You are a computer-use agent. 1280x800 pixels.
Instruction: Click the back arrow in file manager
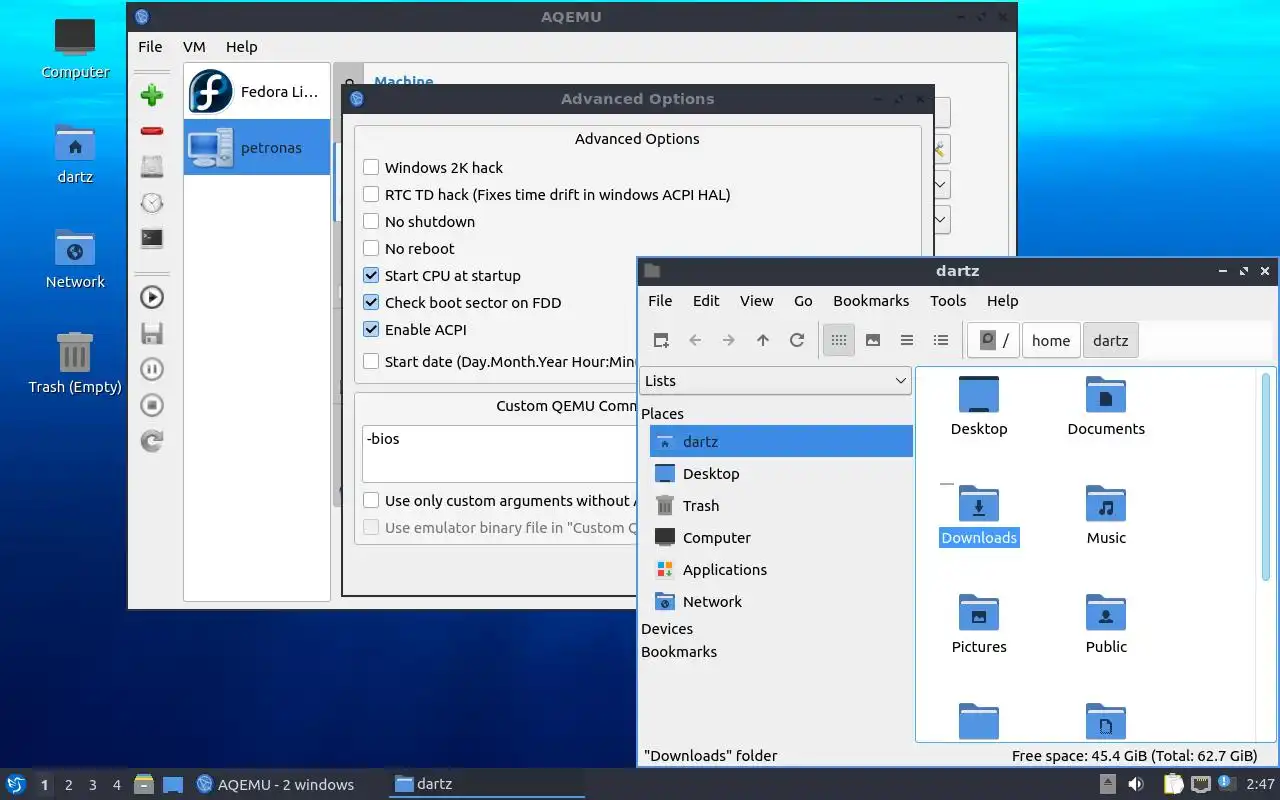695,340
